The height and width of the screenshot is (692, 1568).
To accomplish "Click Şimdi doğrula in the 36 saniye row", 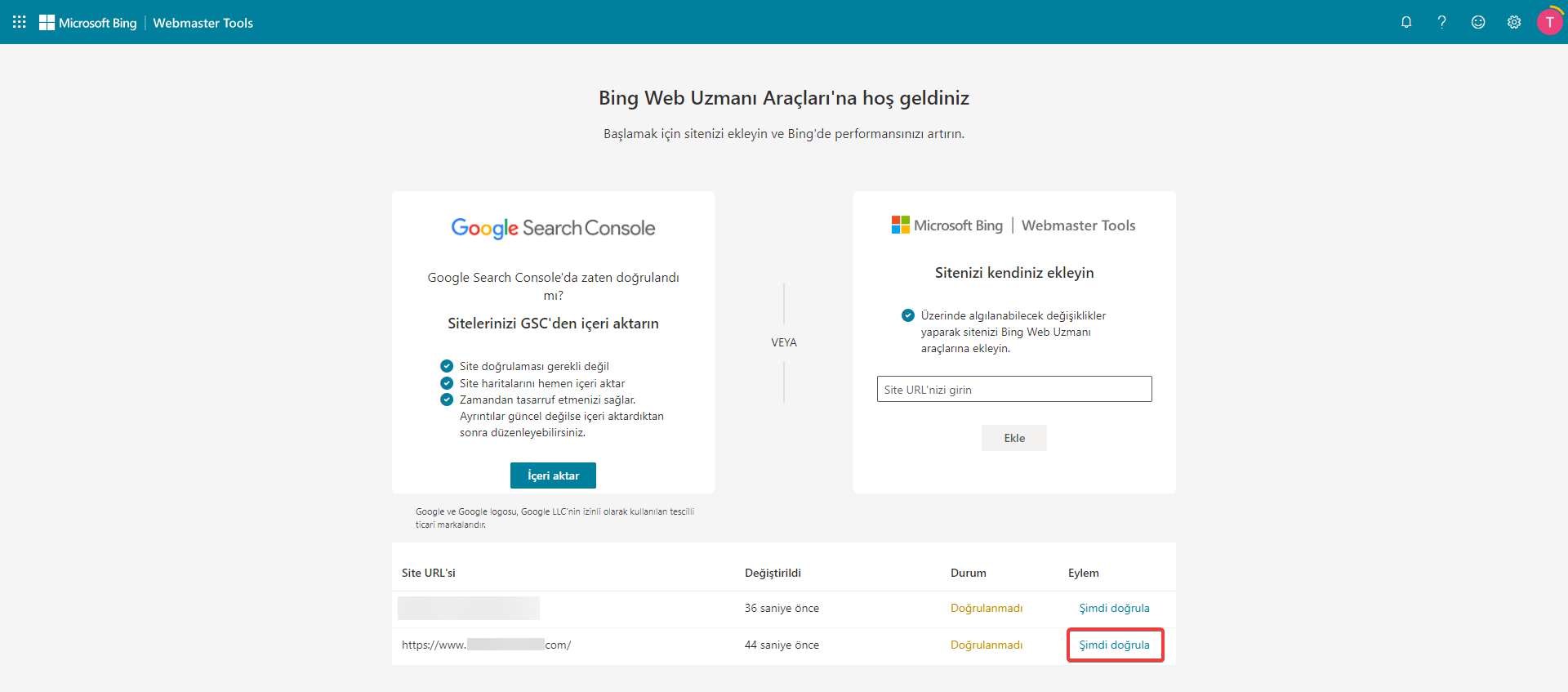I will [1114, 608].
